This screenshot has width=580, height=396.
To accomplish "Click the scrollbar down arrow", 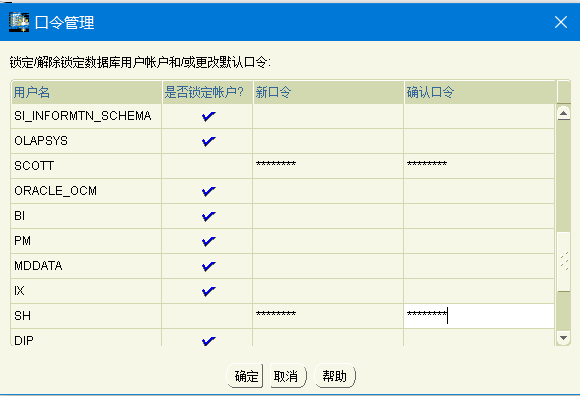I will pyautogui.click(x=563, y=338).
